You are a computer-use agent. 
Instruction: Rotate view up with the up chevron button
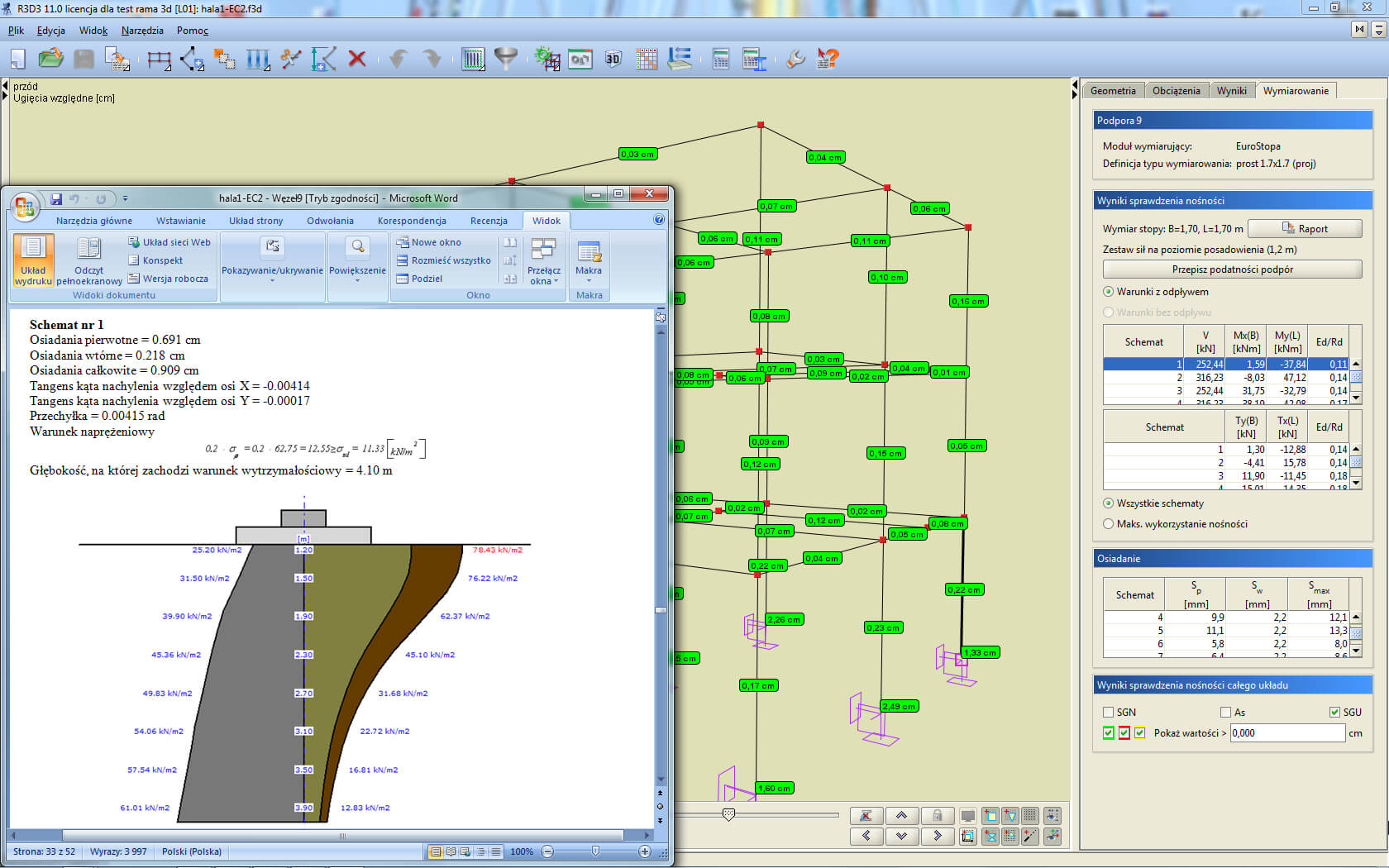coord(901,816)
